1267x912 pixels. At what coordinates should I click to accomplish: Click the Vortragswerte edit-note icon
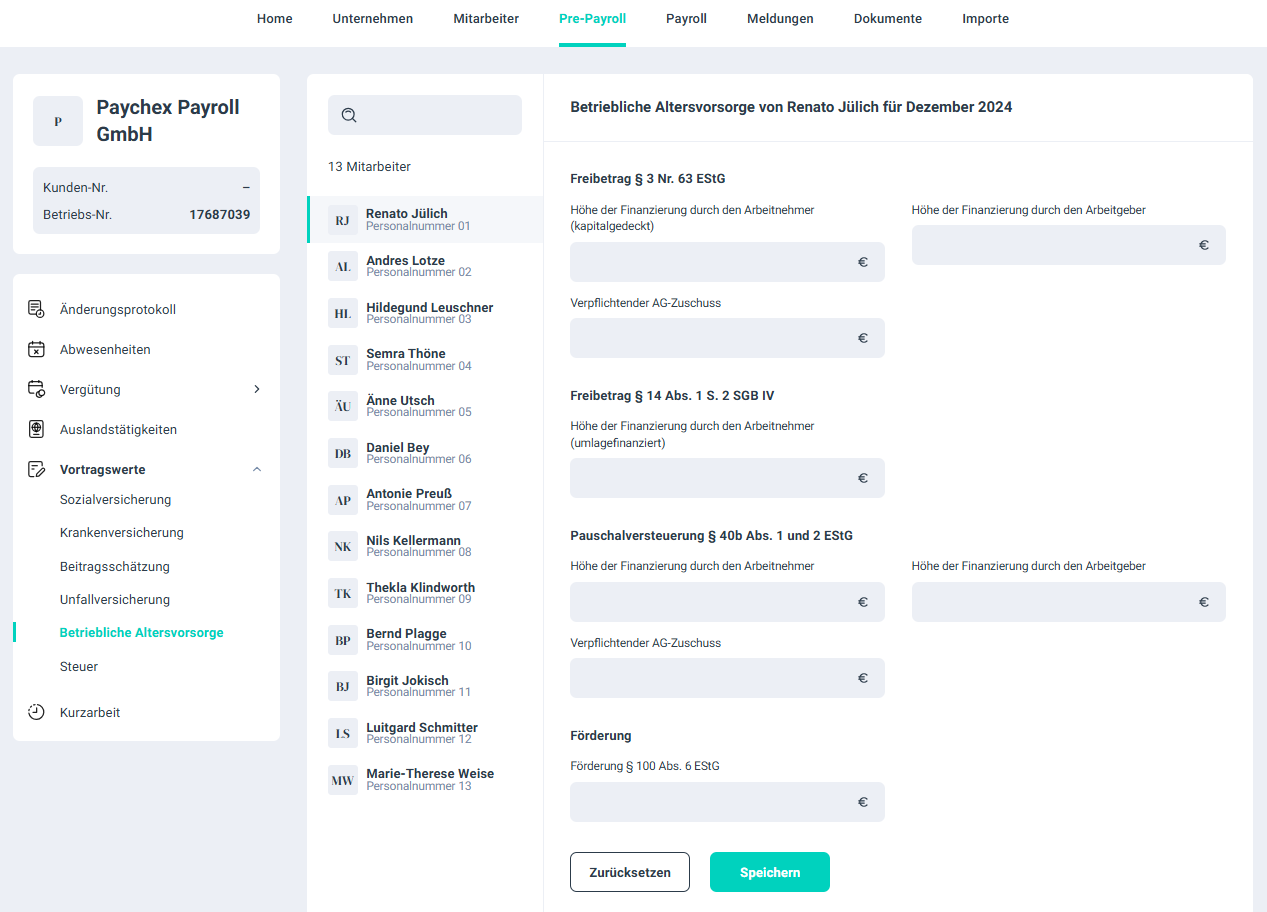36,469
